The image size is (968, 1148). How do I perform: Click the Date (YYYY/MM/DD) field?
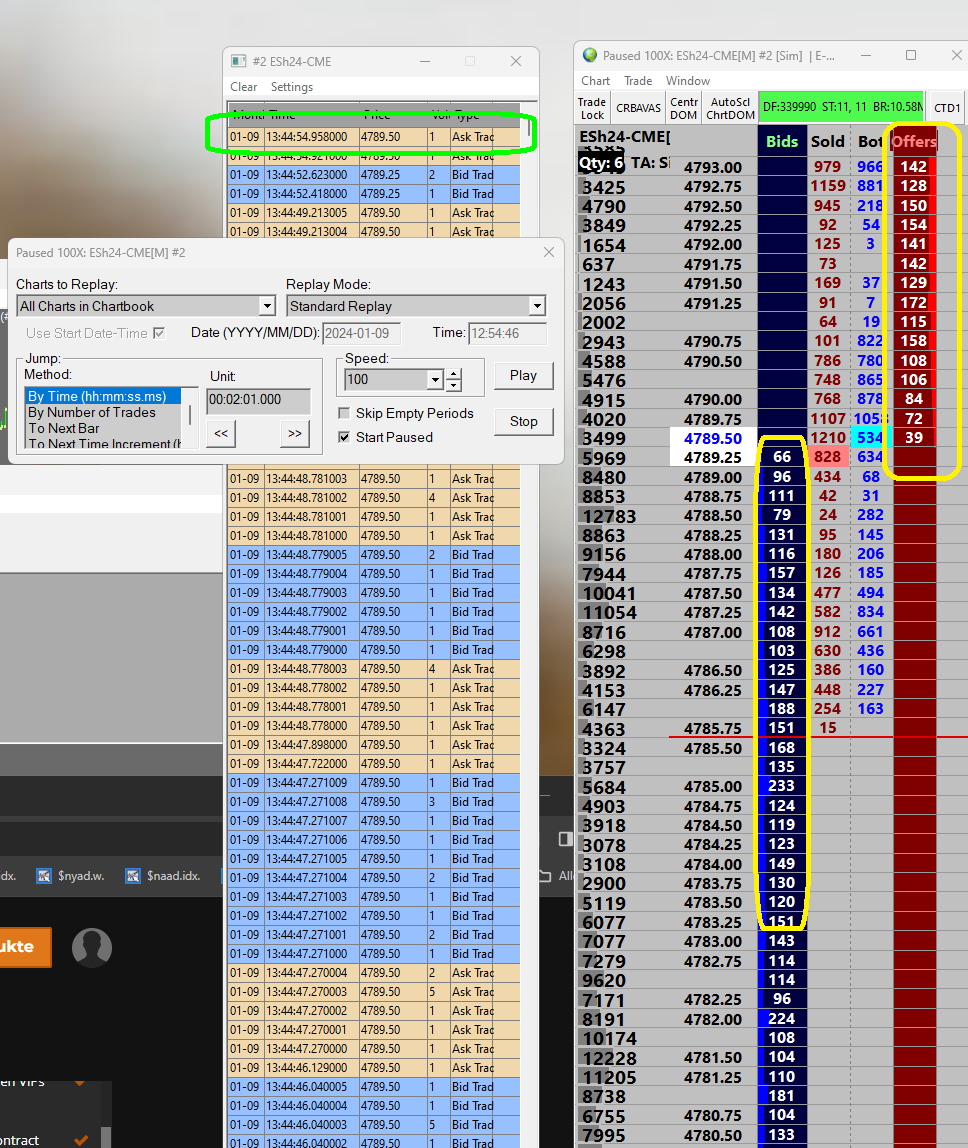pyautogui.click(x=361, y=334)
